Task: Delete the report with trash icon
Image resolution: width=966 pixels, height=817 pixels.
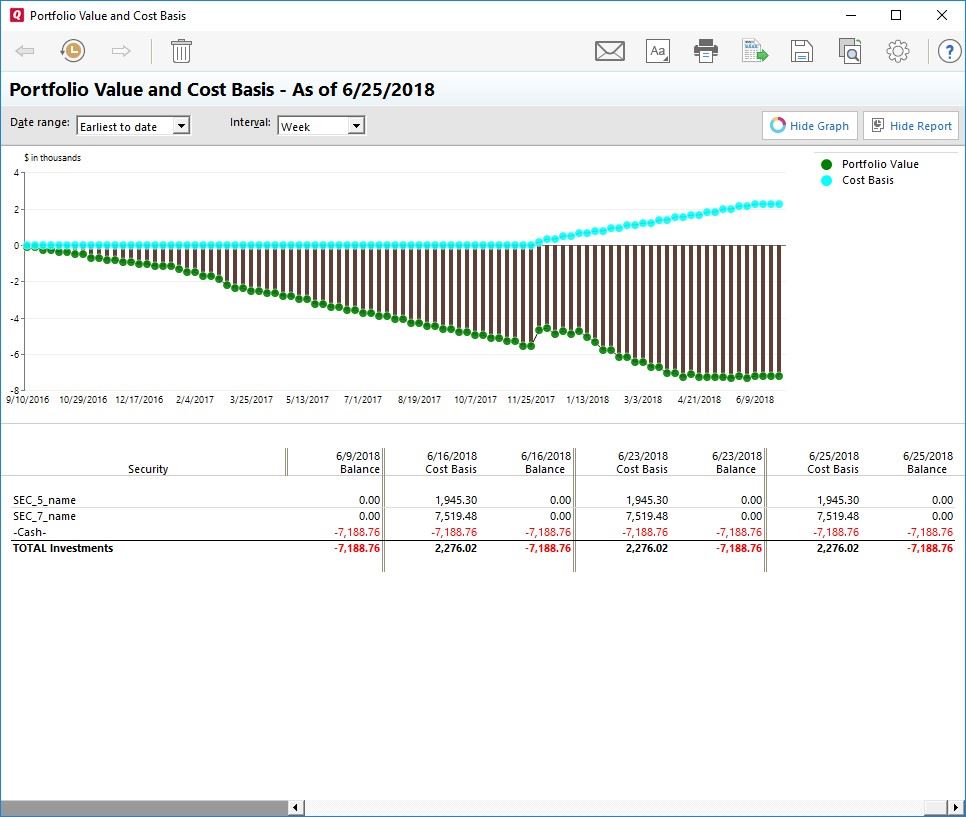Action: tap(181, 51)
